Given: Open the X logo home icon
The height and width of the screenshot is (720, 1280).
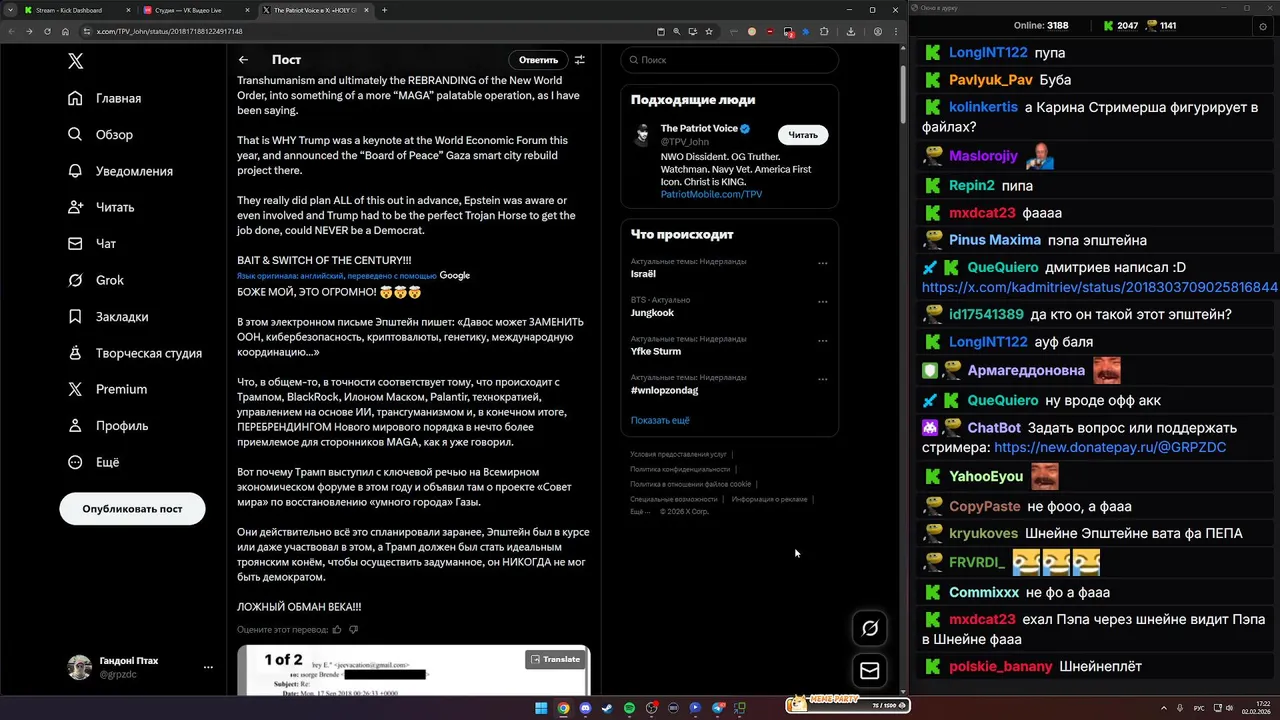Looking at the screenshot, I should click(76, 61).
